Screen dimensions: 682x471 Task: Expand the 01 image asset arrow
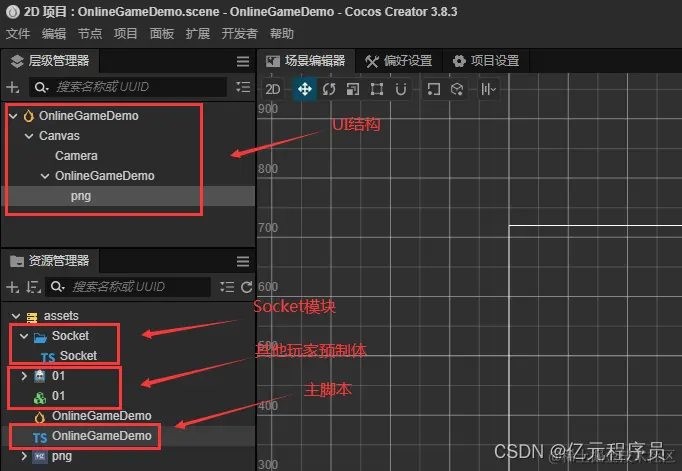24,376
